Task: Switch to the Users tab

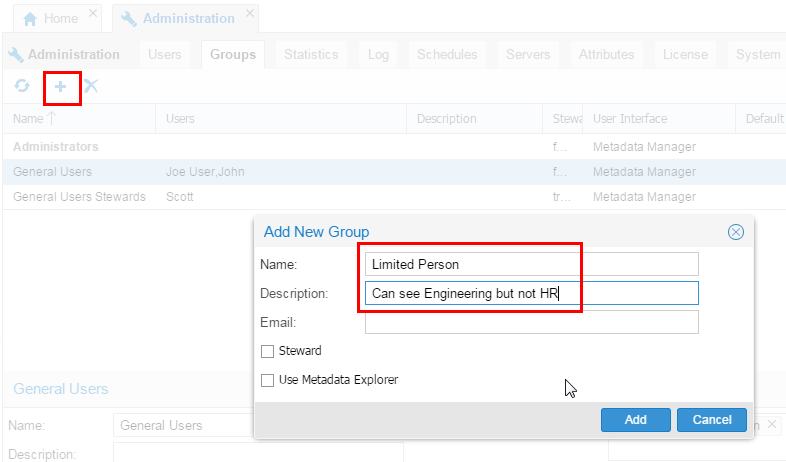Action: tap(165, 55)
